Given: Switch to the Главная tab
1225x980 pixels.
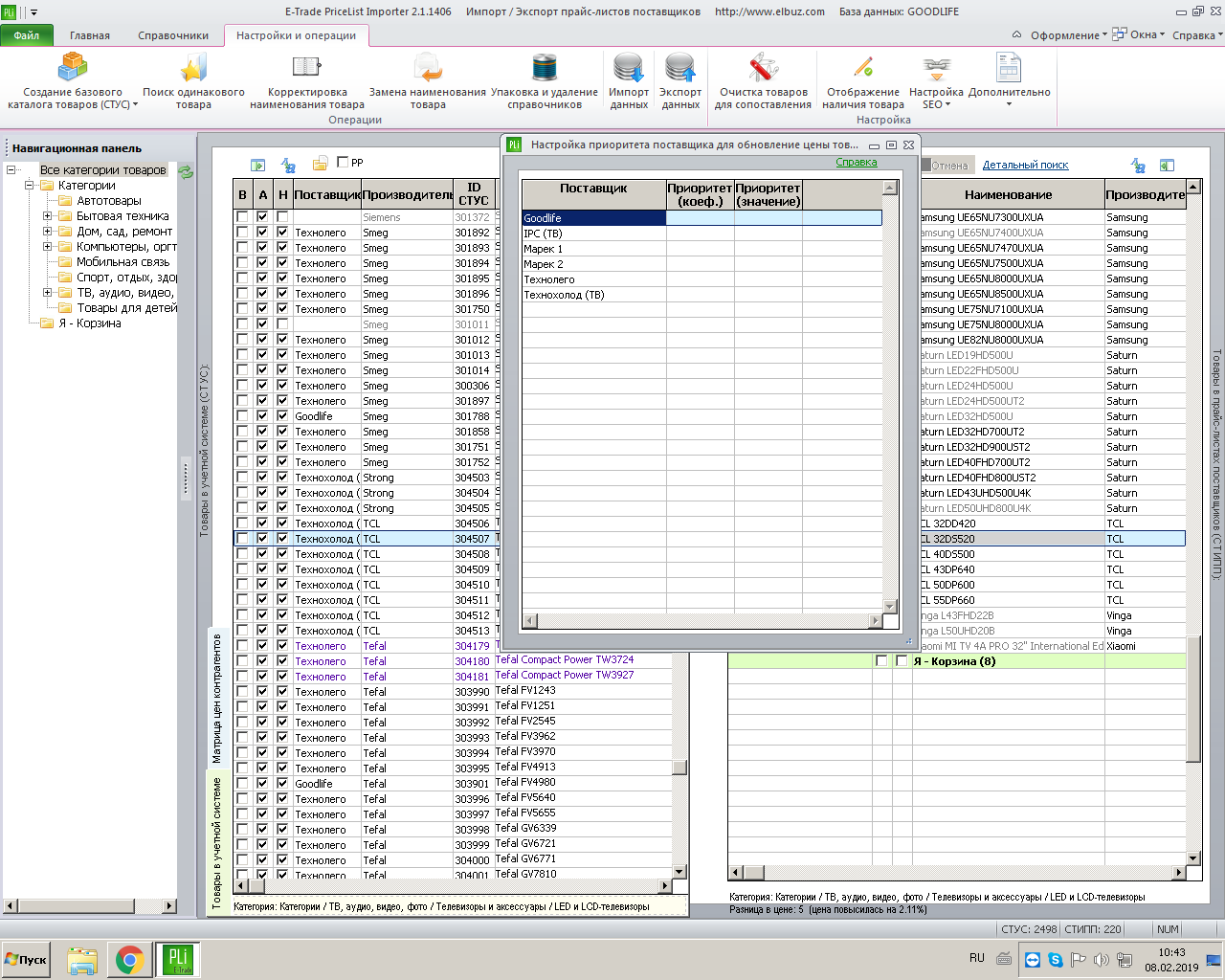Looking at the screenshot, I should (90, 35).
